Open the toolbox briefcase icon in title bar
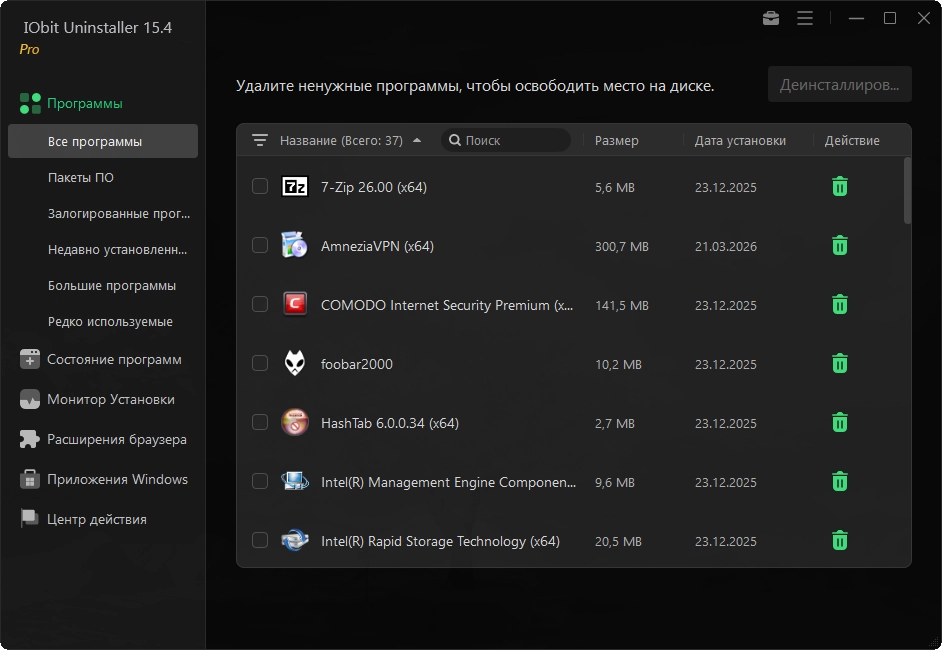This screenshot has height=650, width=942. [771, 18]
